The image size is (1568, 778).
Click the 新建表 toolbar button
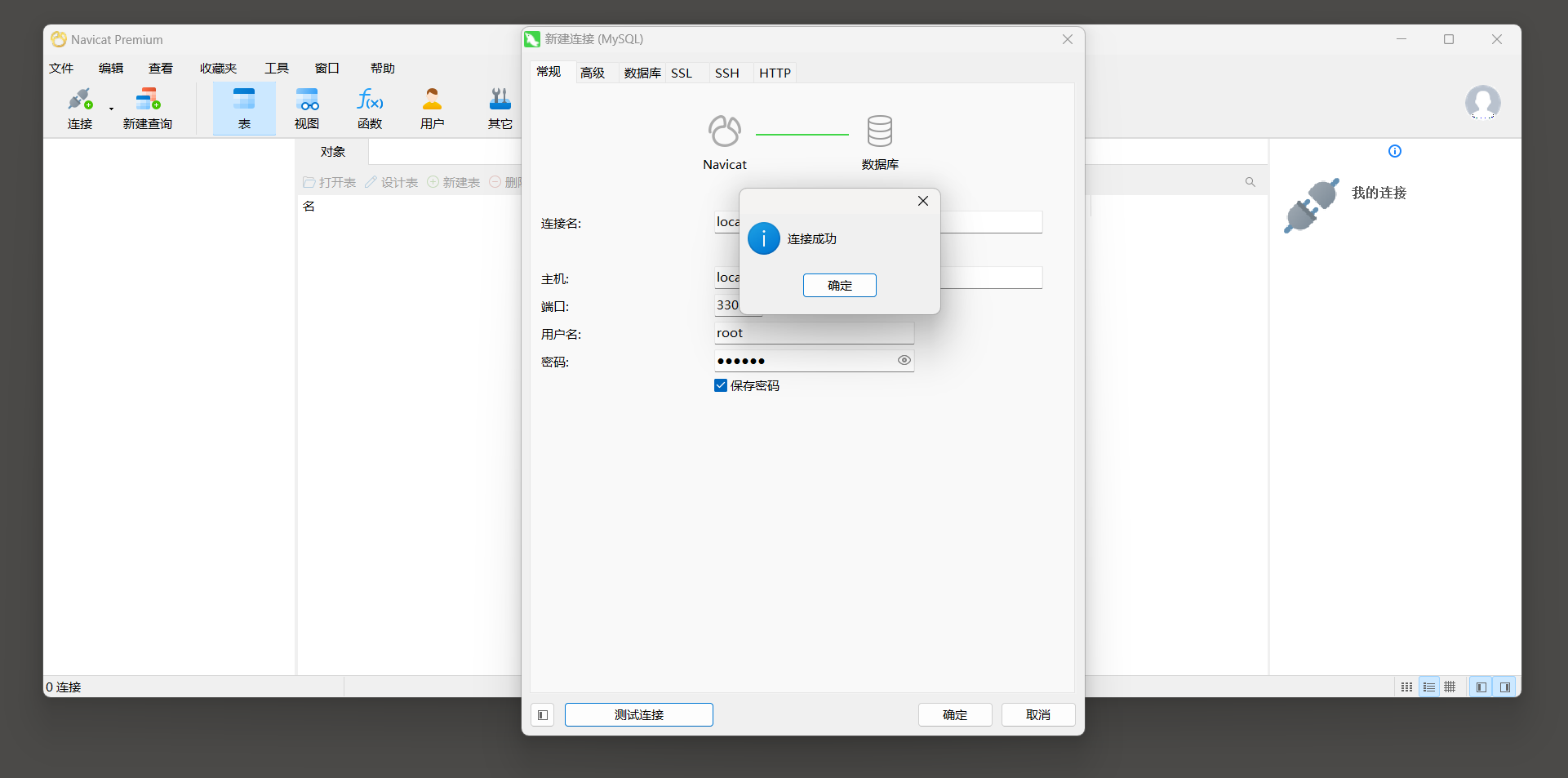pyautogui.click(x=454, y=182)
